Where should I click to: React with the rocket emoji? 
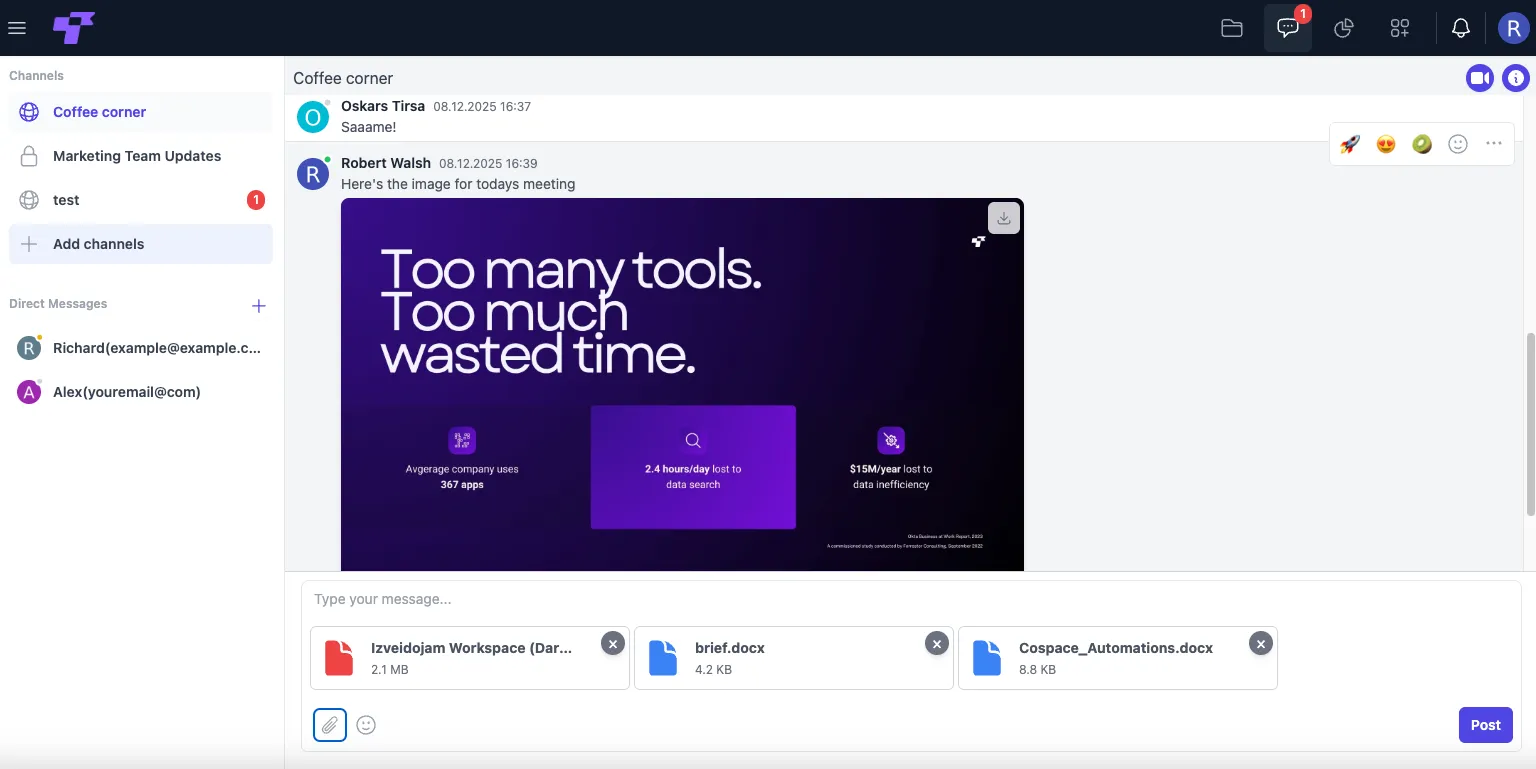pyautogui.click(x=1350, y=144)
